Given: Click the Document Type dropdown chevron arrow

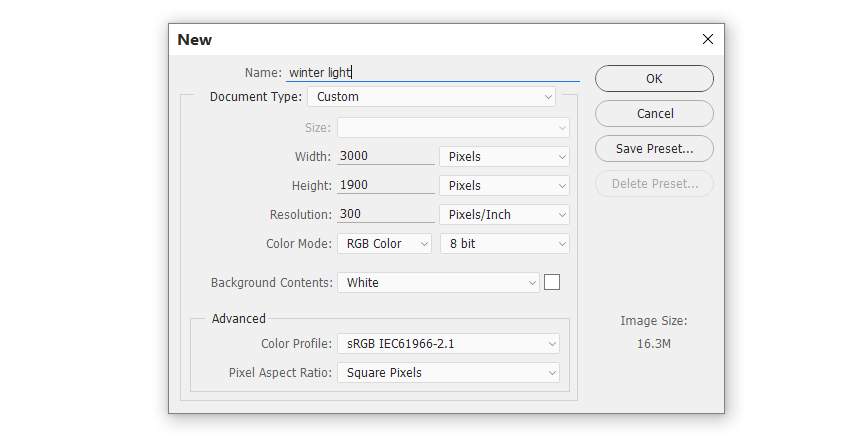Looking at the screenshot, I should tap(548, 97).
